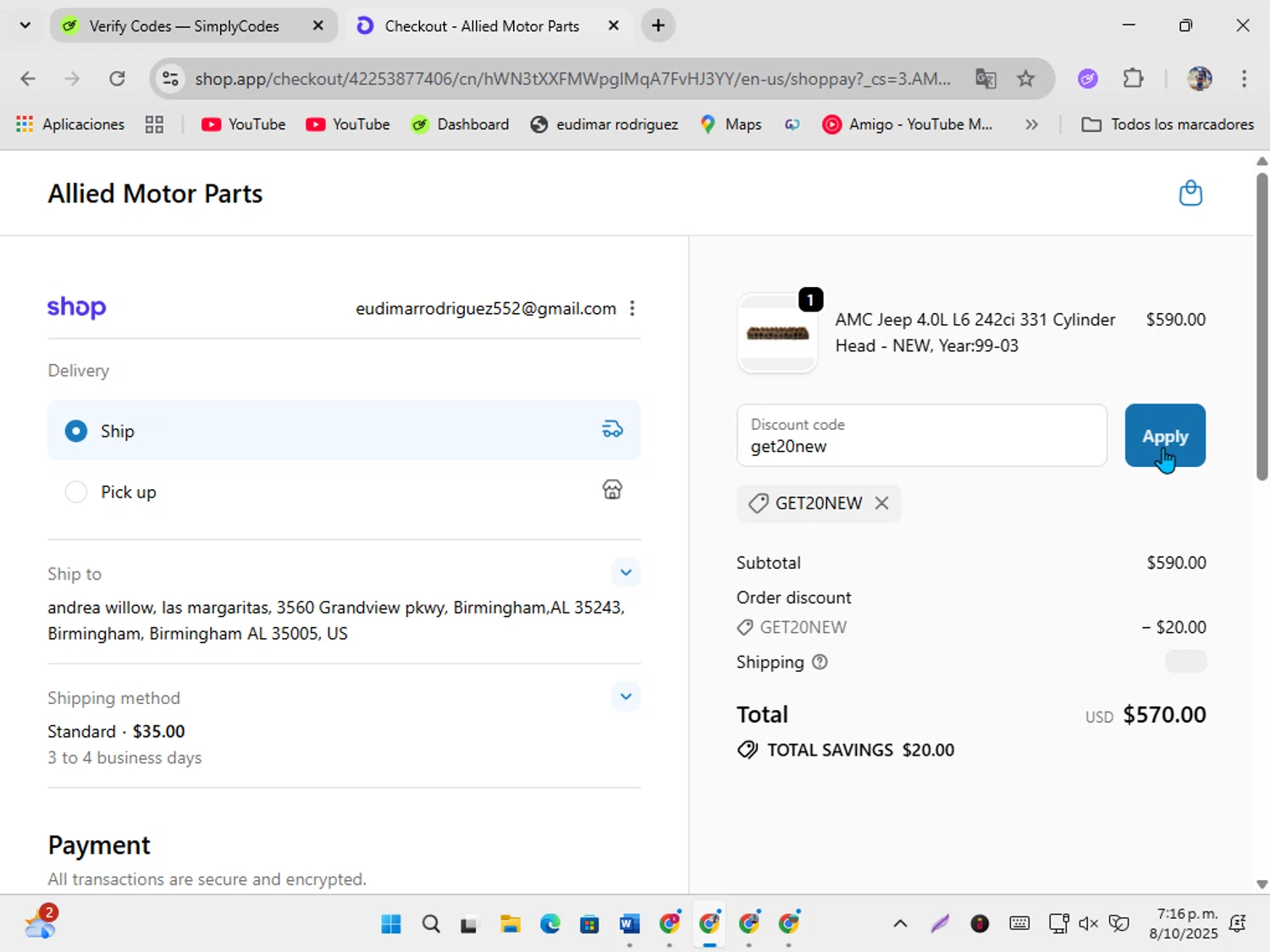Viewport: 1270px width, 952px height.
Task: Show shipping info help icon
Action: point(820,663)
